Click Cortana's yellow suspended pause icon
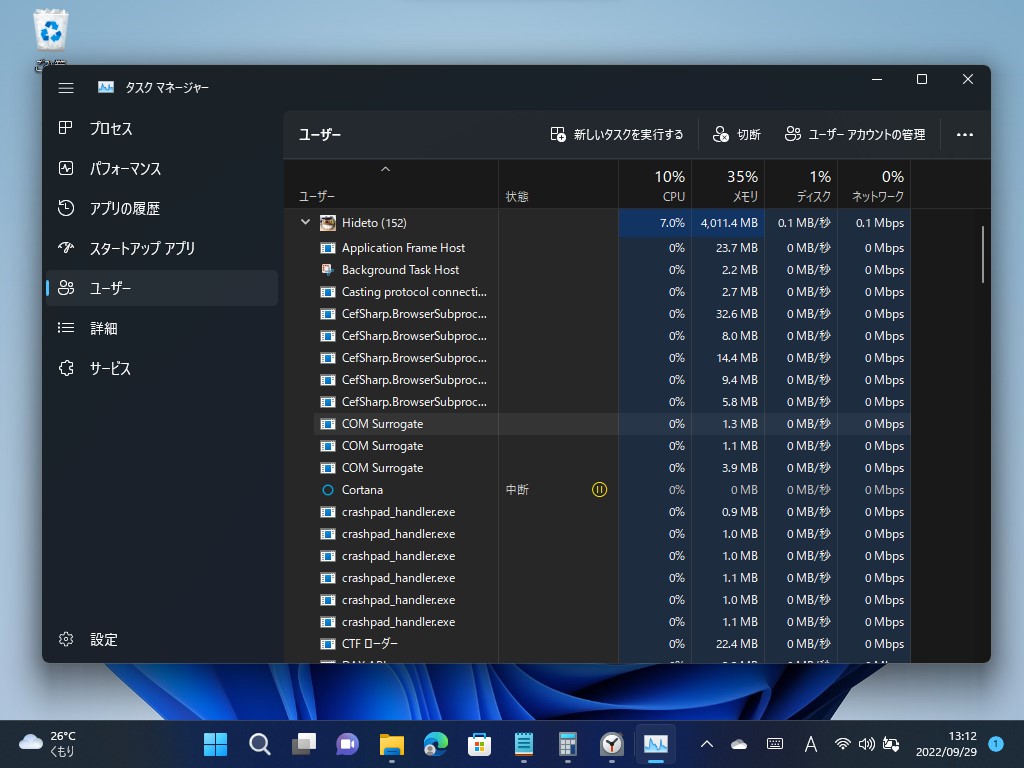The image size is (1024, 768). 599,489
